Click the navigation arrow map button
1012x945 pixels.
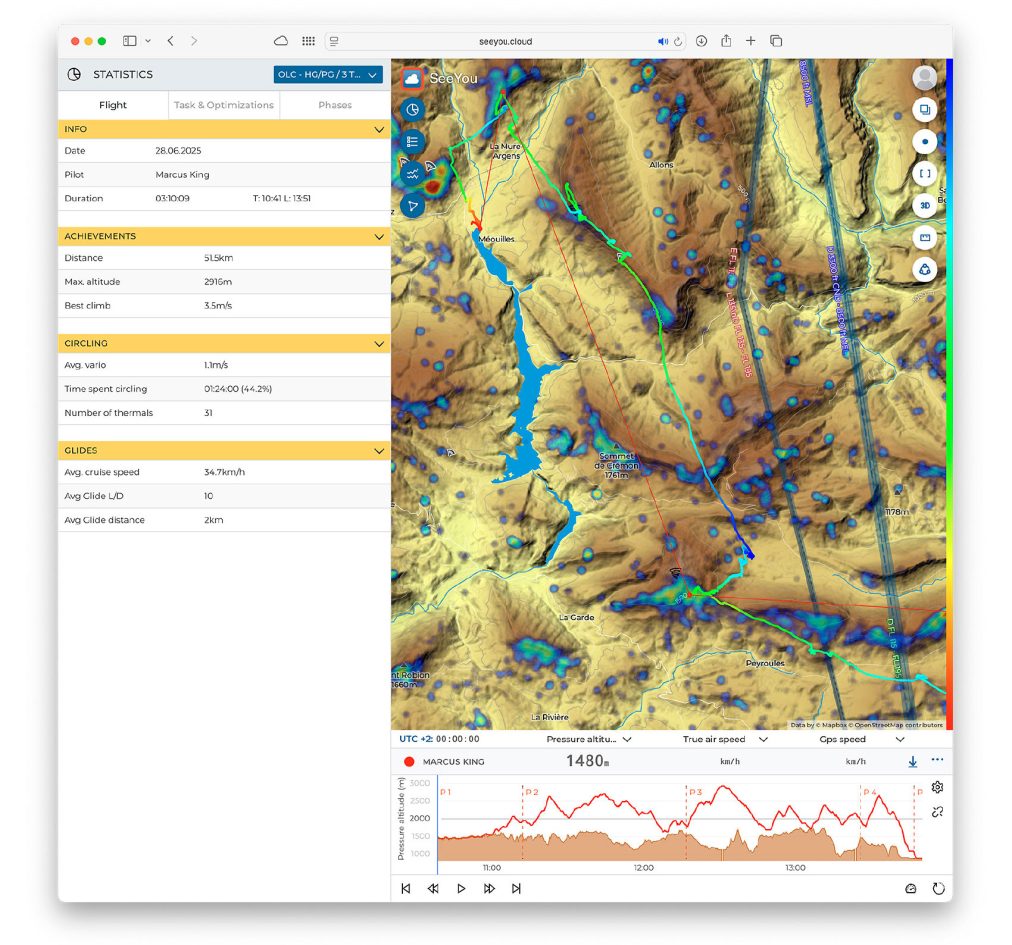coord(412,206)
